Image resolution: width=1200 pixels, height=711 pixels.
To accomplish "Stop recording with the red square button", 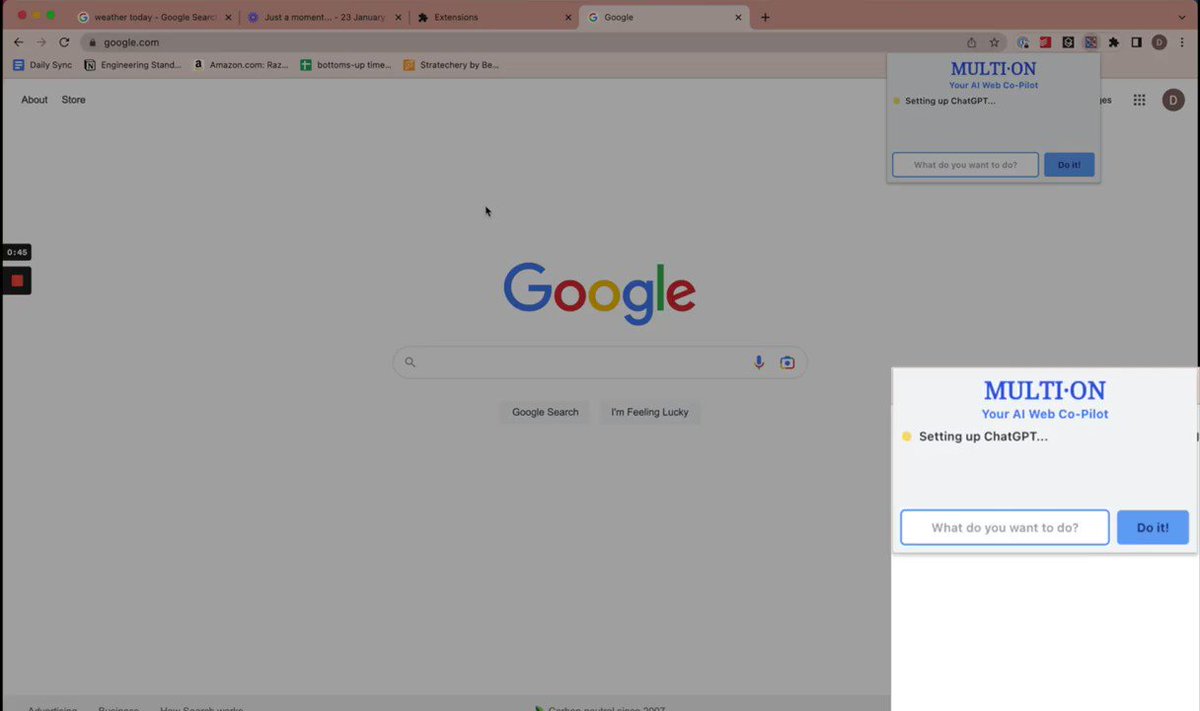I will (x=17, y=281).
